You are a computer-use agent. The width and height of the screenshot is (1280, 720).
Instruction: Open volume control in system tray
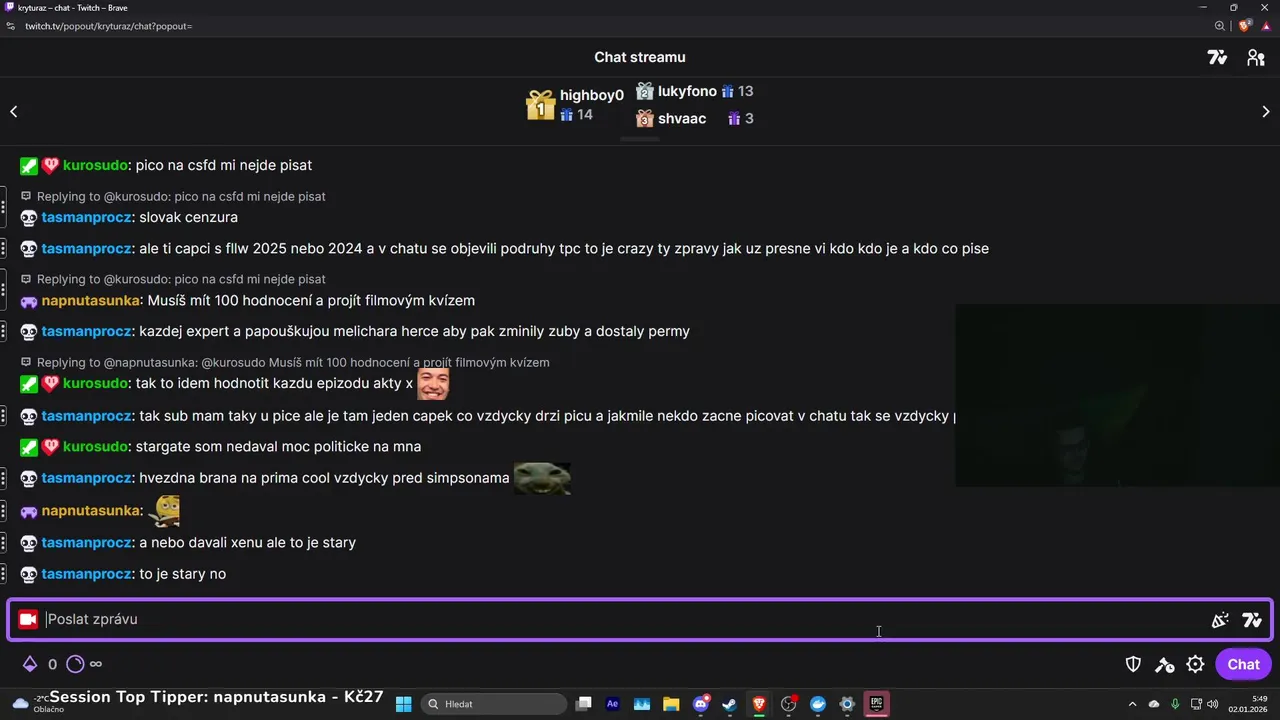point(1212,704)
